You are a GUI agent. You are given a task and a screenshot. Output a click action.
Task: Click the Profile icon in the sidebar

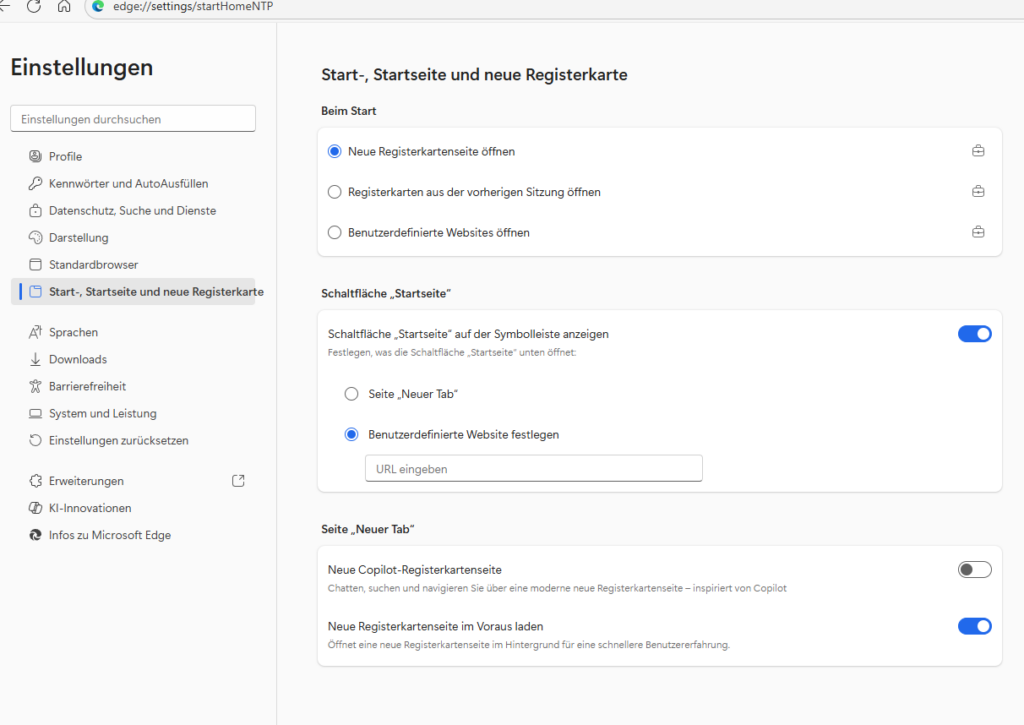(x=36, y=157)
